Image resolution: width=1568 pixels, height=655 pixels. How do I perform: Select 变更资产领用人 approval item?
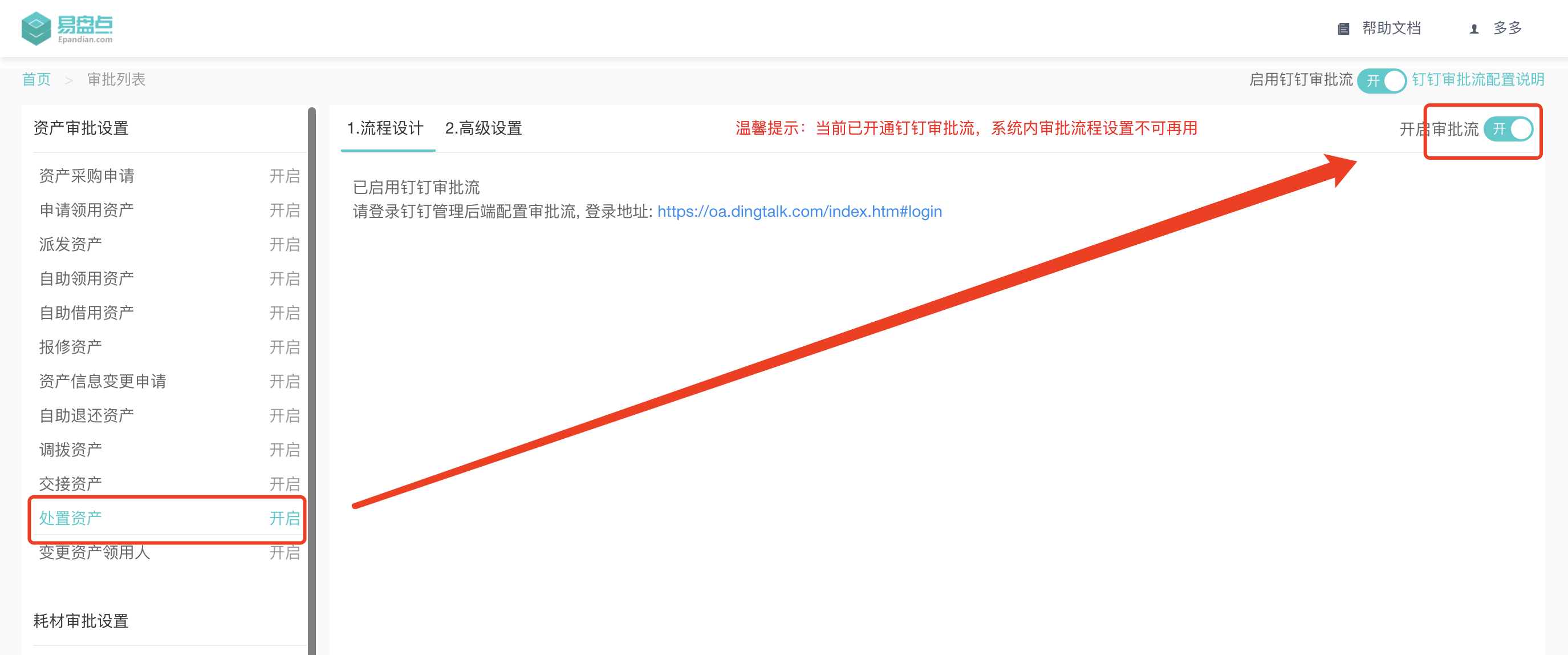94,552
